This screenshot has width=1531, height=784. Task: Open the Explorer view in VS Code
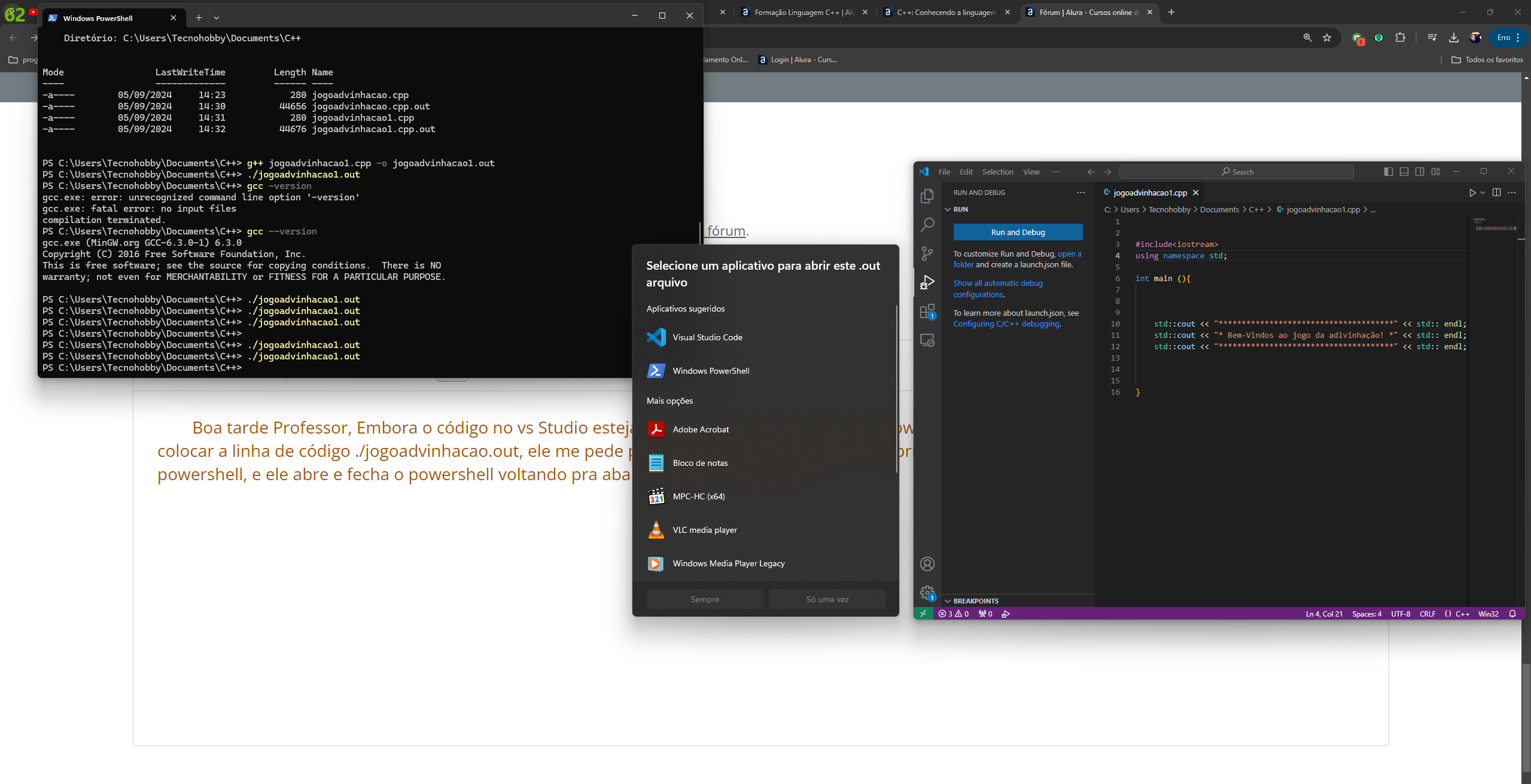[927, 196]
